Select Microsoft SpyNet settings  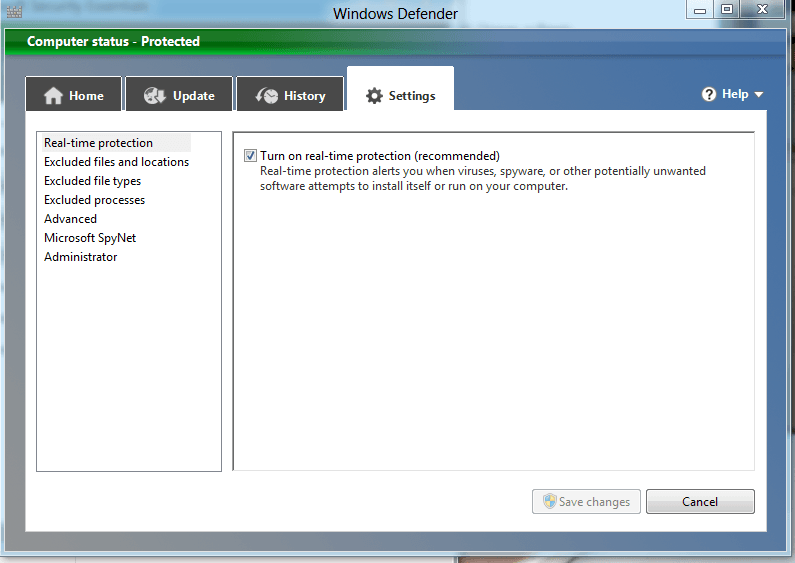90,238
